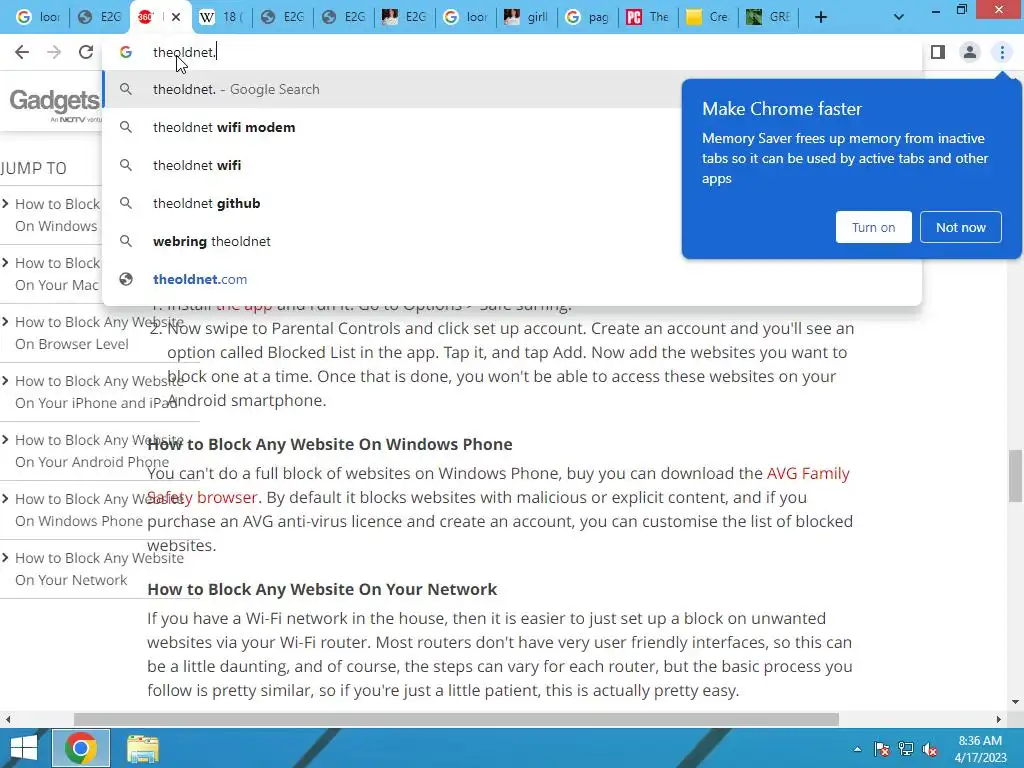Open Chrome three-dot menu
Image resolution: width=1024 pixels, height=768 pixels.
(x=1002, y=52)
